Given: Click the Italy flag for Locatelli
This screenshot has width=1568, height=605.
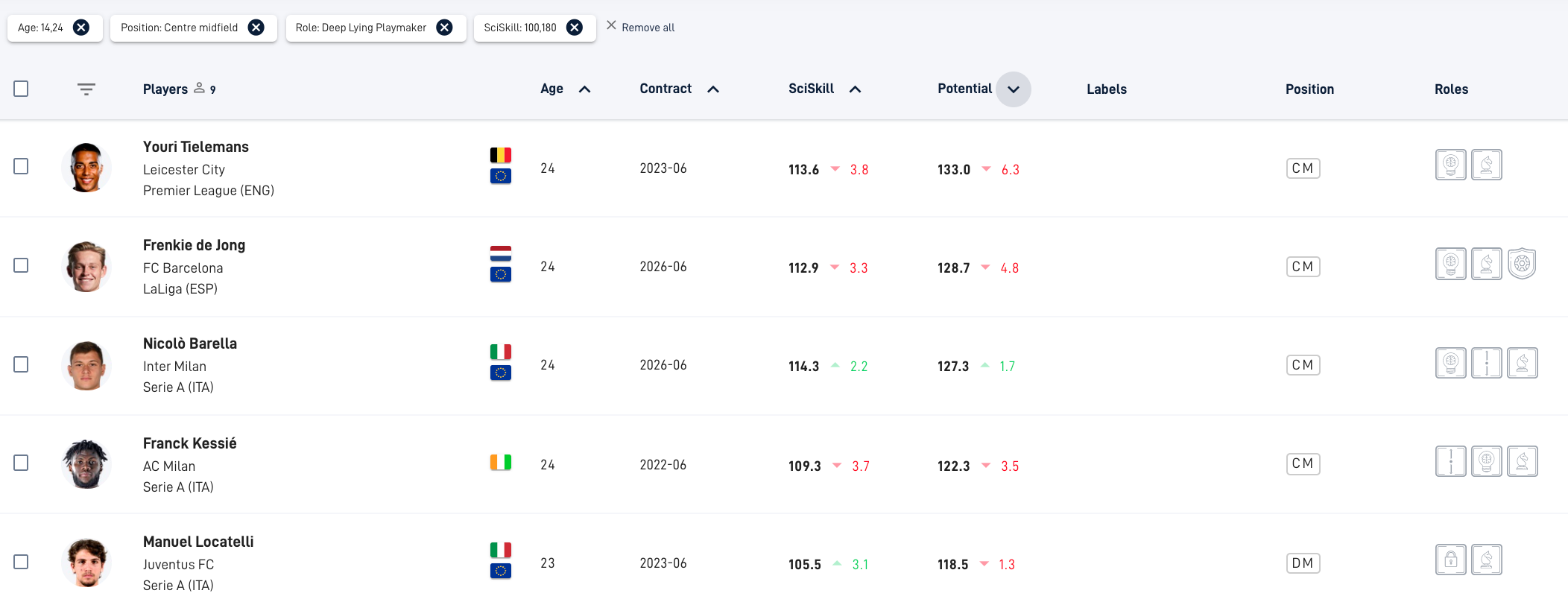Looking at the screenshot, I should point(501,550).
